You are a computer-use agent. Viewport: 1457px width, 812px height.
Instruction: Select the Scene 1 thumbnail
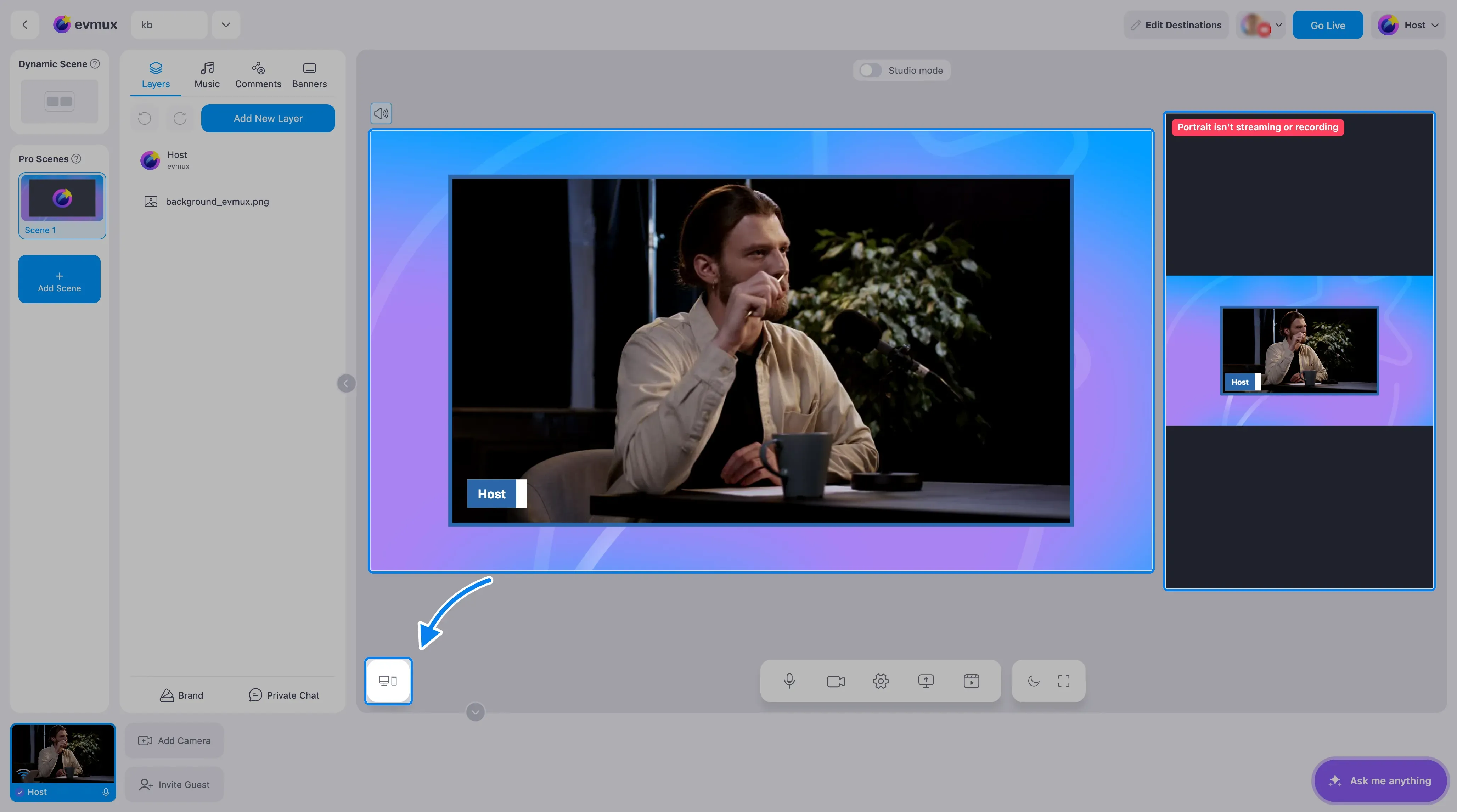click(62, 206)
